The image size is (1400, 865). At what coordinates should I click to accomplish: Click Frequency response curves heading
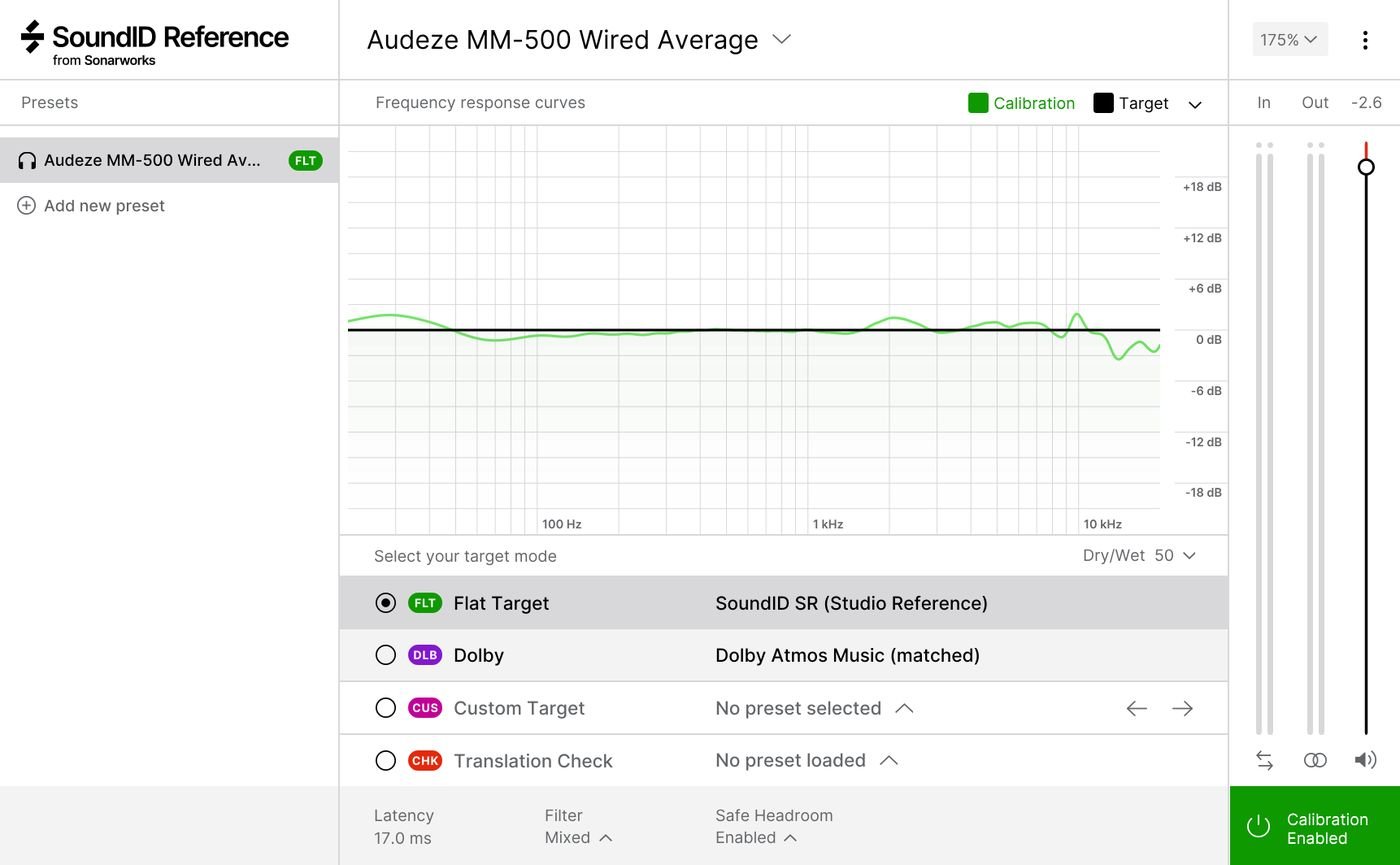click(x=480, y=103)
